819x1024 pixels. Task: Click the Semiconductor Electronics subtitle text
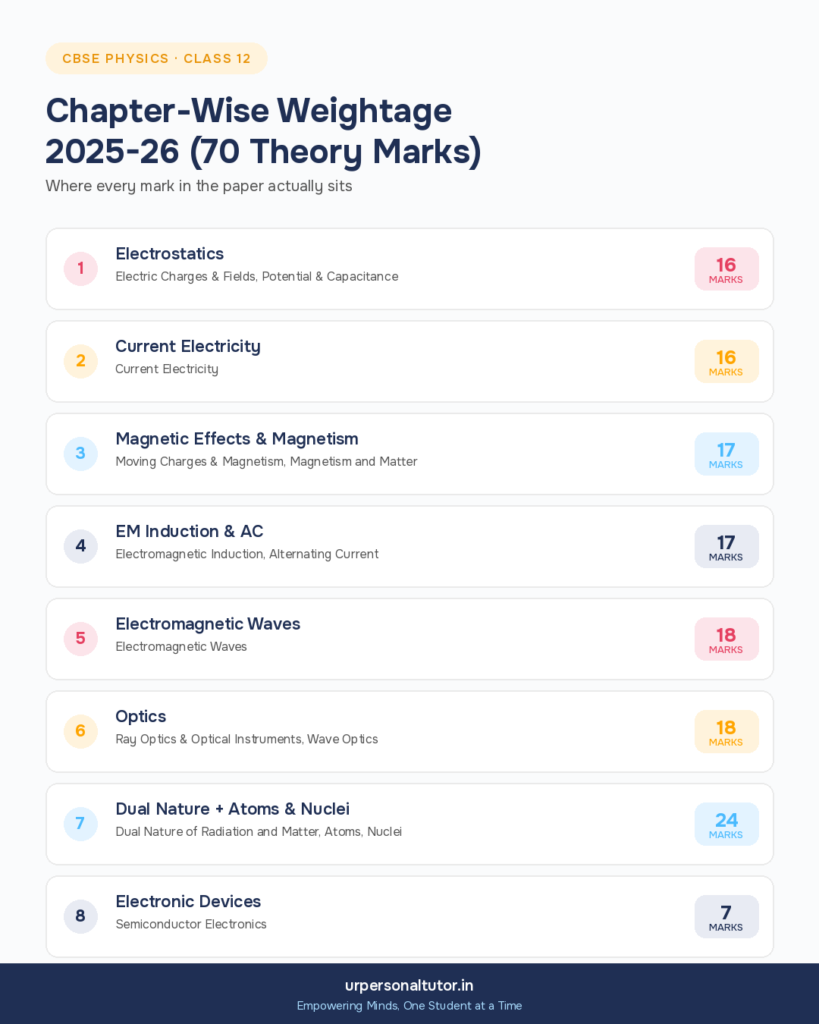coord(191,924)
